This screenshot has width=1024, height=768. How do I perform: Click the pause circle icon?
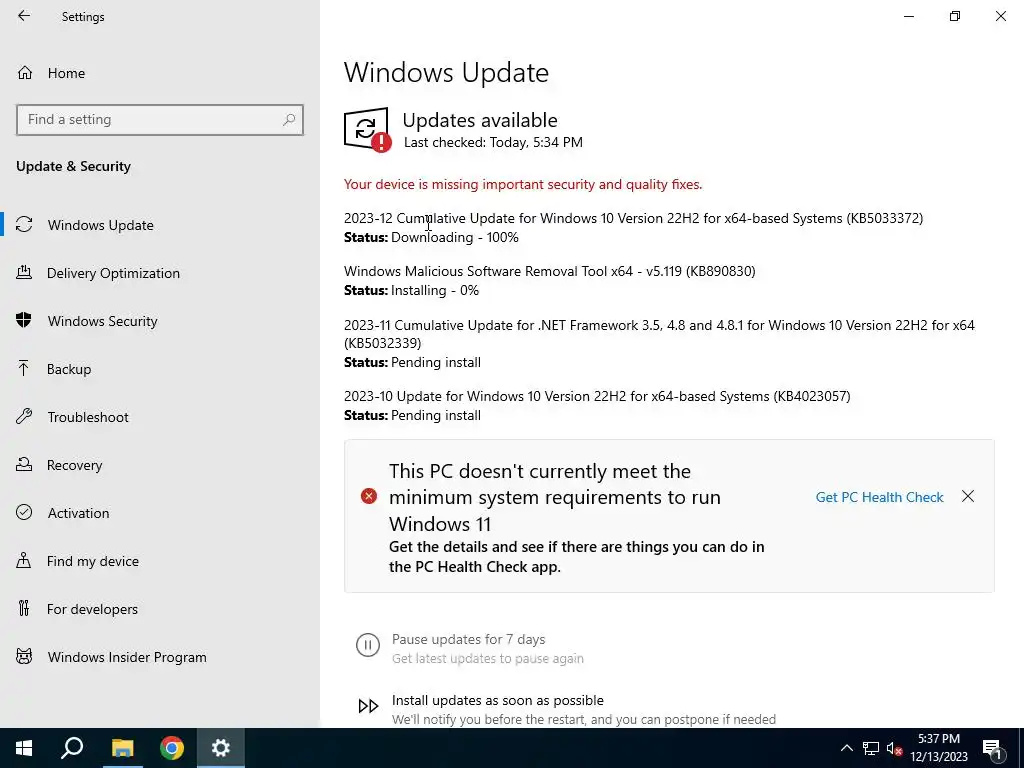point(368,645)
